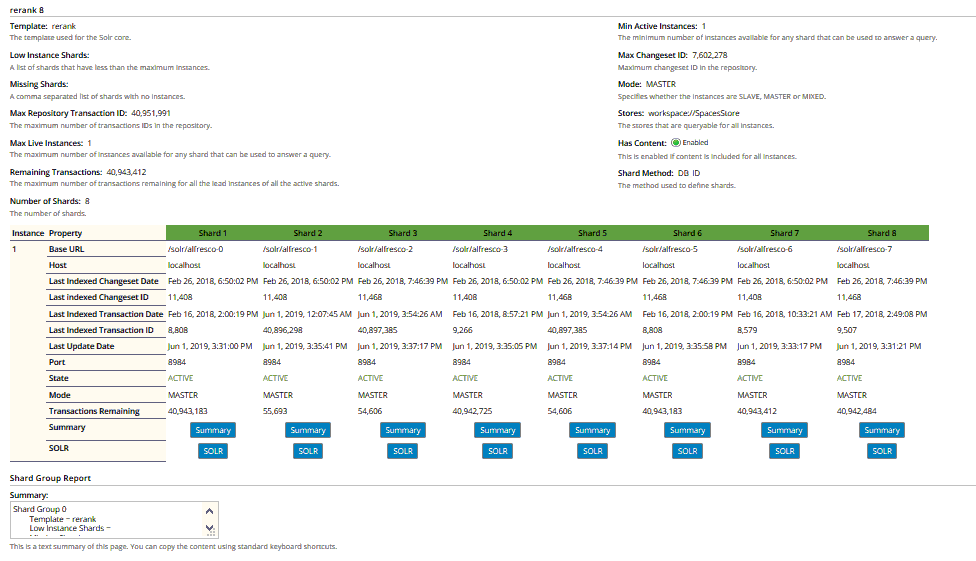Select the Shard 2 column header
Image resolution: width=976 pixels, height=561 pixels.
click(x=308, y=233)
